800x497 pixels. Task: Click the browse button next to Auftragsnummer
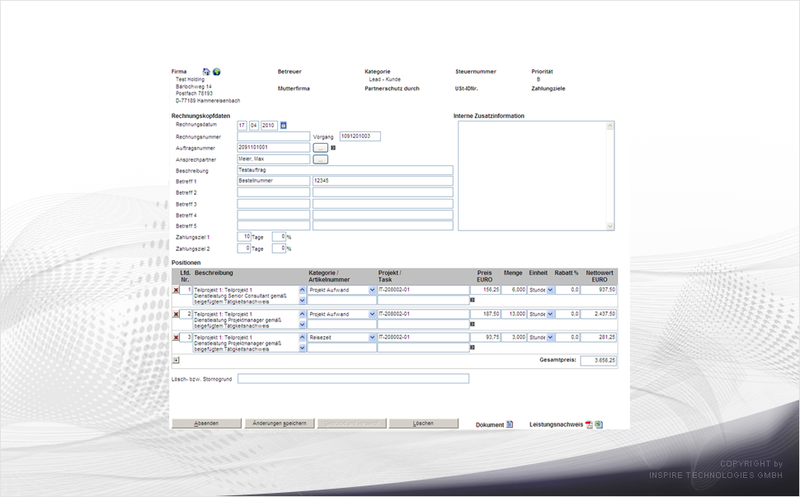click(320, 148)
